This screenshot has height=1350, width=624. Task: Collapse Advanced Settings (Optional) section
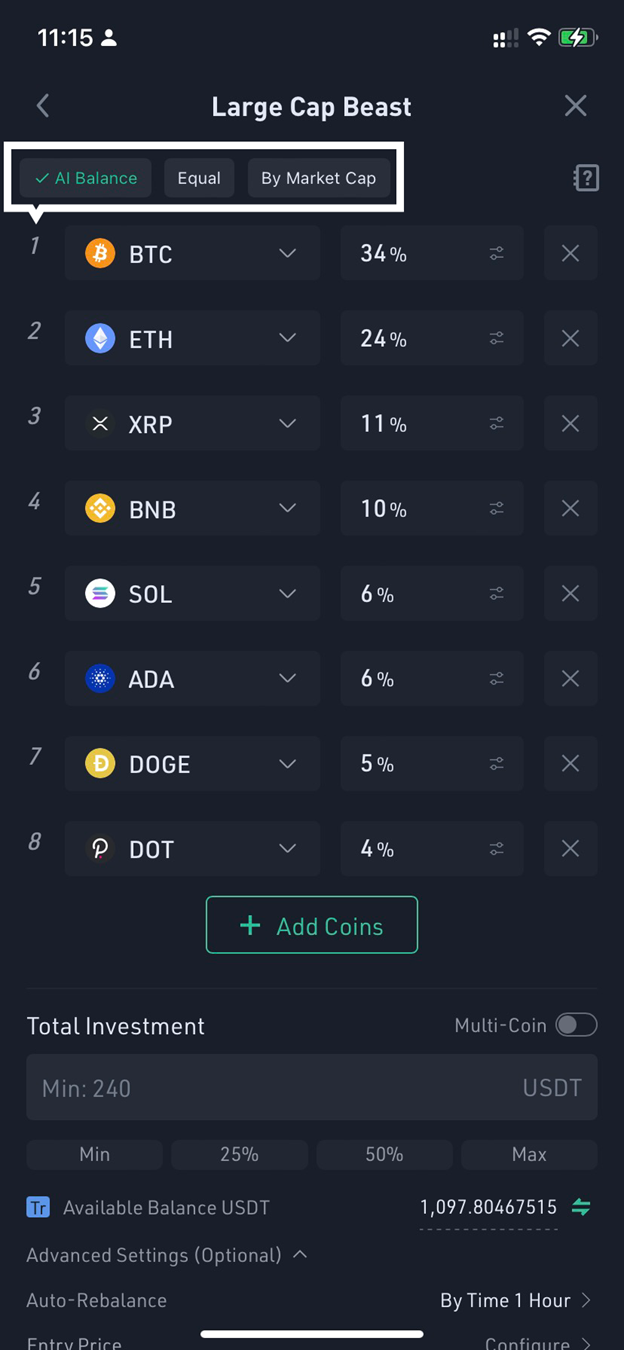point(167,1254)
